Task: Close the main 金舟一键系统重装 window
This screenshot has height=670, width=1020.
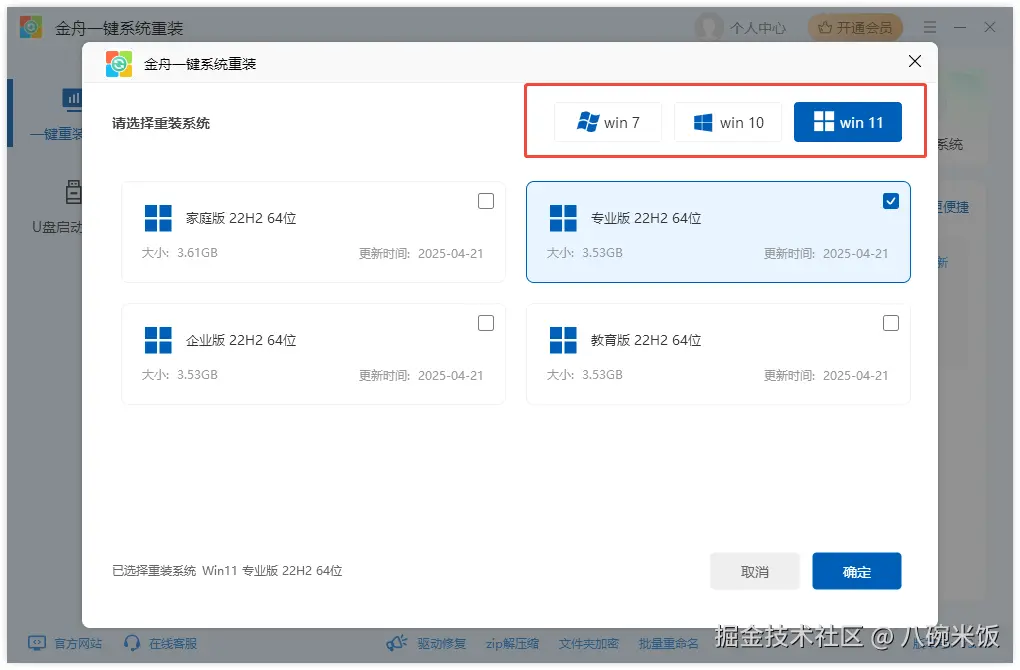Action: coord(989,27)
